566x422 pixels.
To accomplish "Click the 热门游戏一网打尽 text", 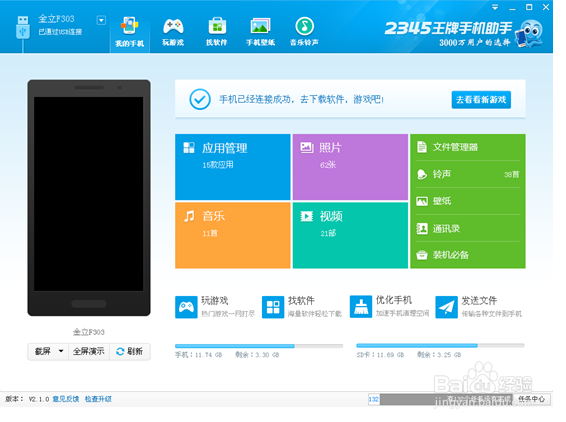I will click(228, 314).
